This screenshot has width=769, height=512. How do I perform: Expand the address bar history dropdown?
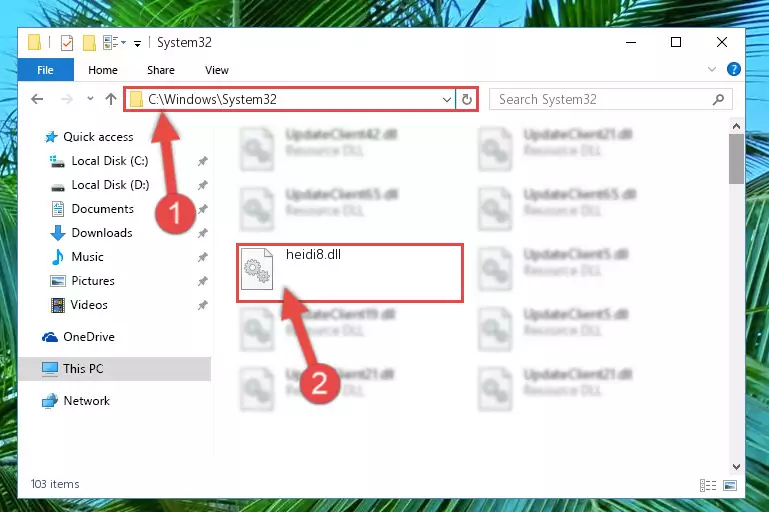click(446, 100)
